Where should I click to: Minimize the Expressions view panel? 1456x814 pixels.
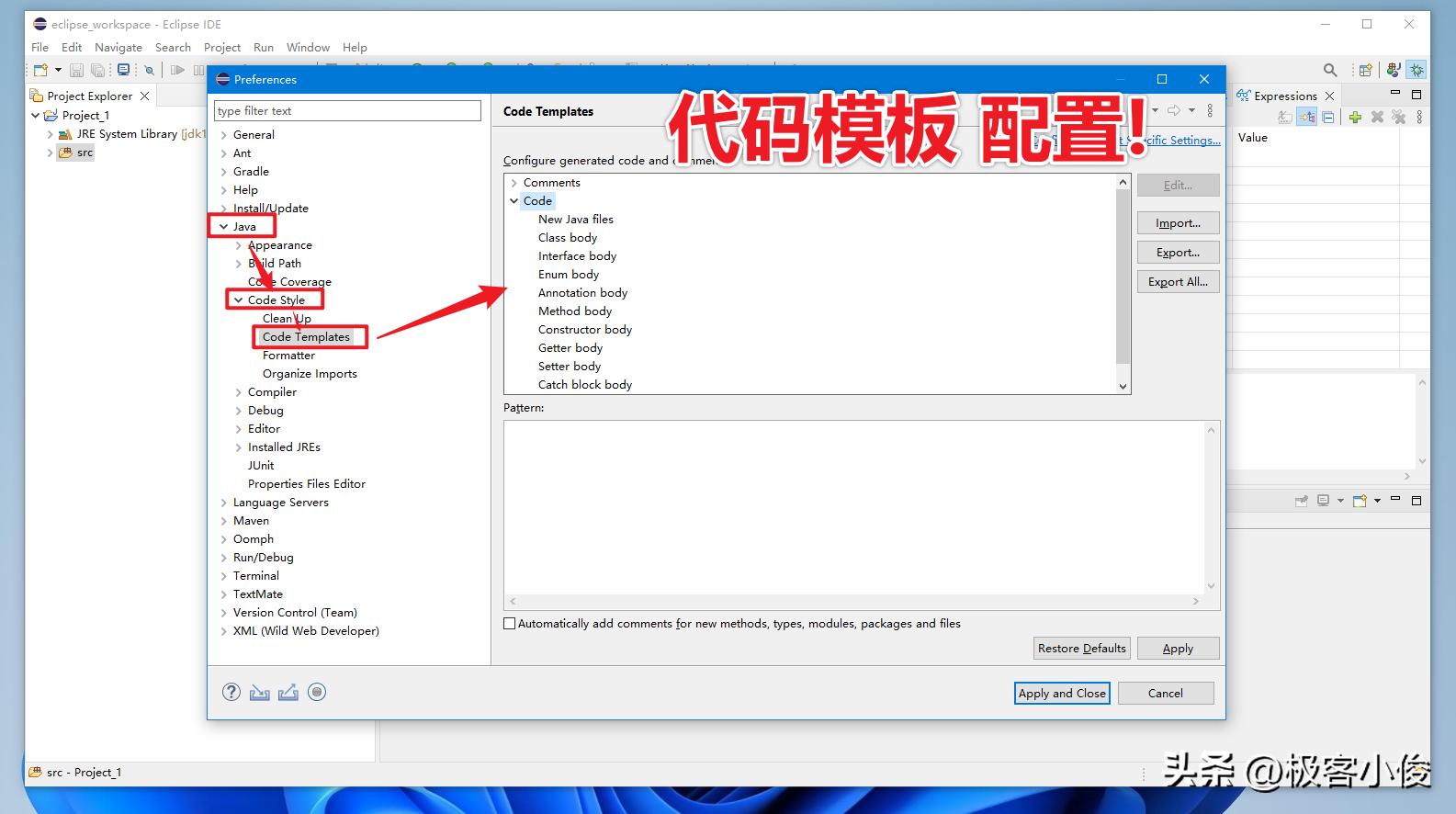(1395, 94)
